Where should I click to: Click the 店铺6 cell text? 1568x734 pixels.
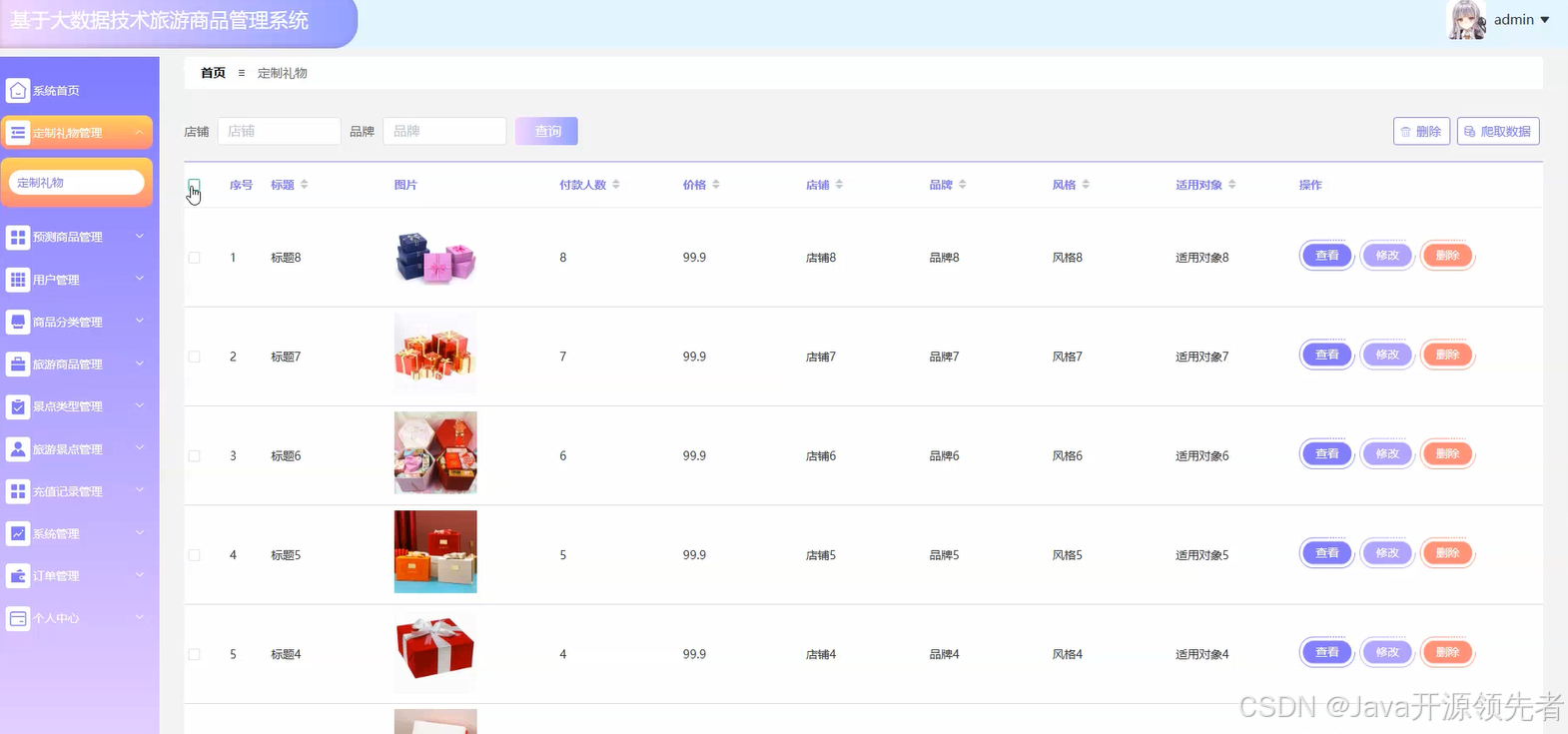[821, 456]
